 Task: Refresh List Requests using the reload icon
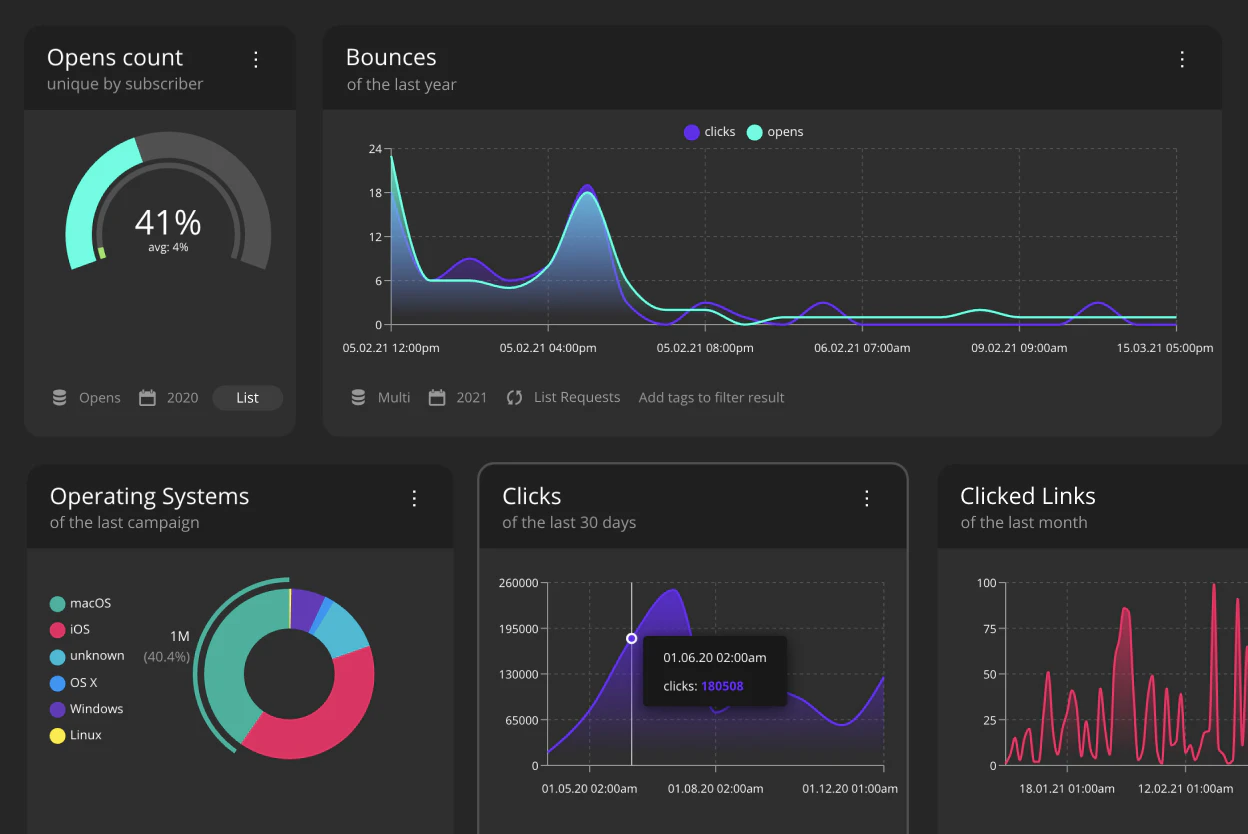tap(514, 397)
